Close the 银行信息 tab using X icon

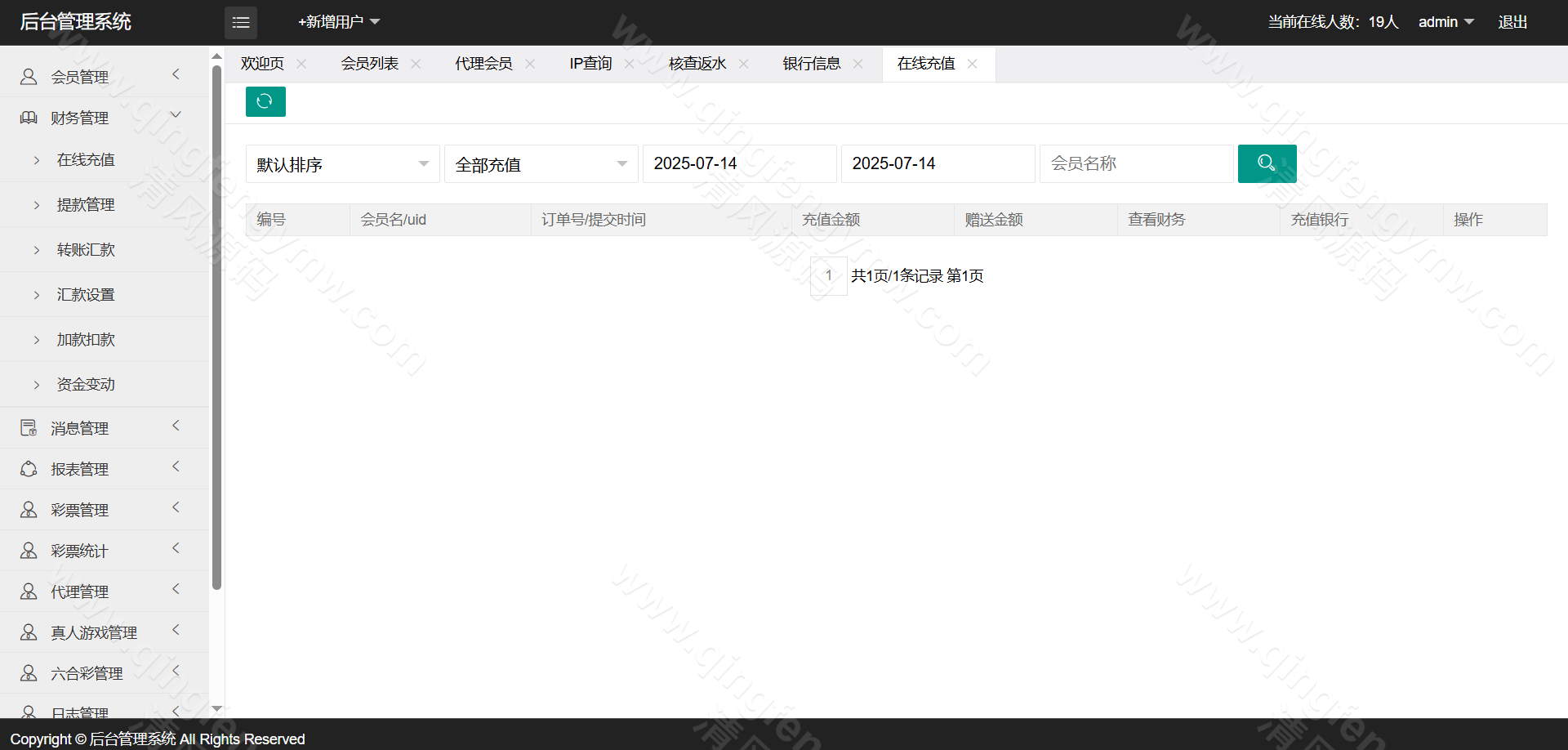[857, 64]
